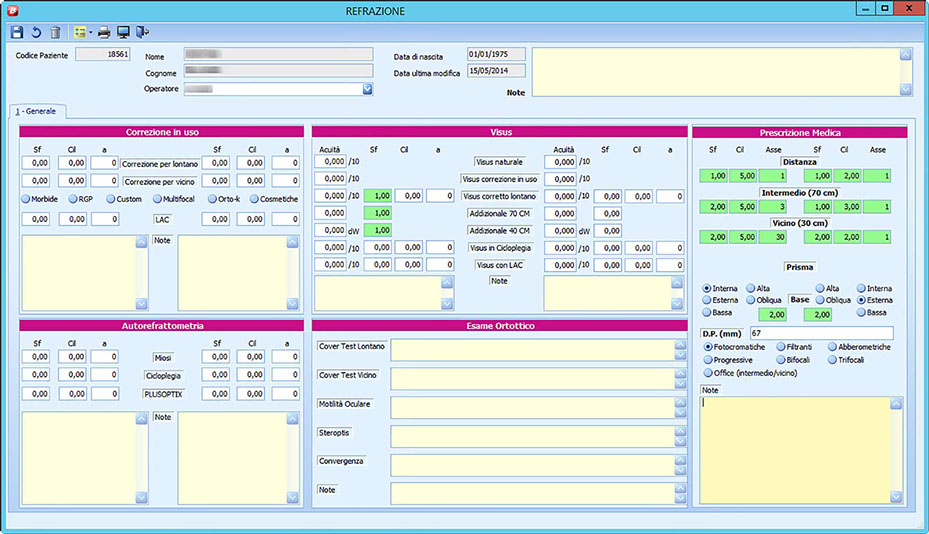Click the D.P. (mm) input field
Image resolution: width=929 pixels, height=534 pixels.
[x=820, y=332]
